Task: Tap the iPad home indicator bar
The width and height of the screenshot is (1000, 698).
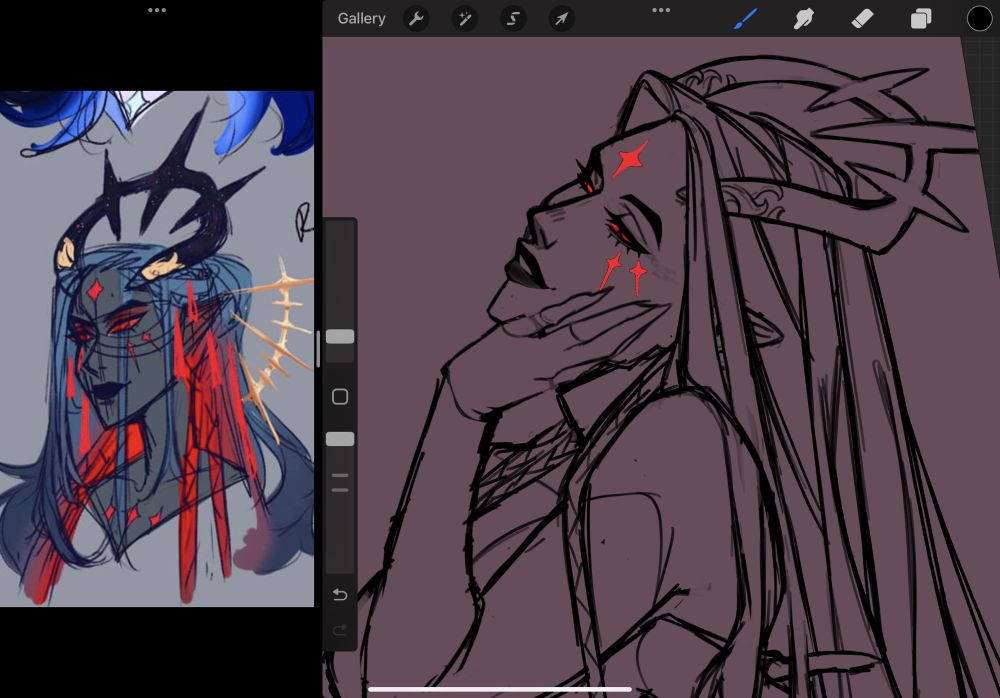Action: point(500,689)
